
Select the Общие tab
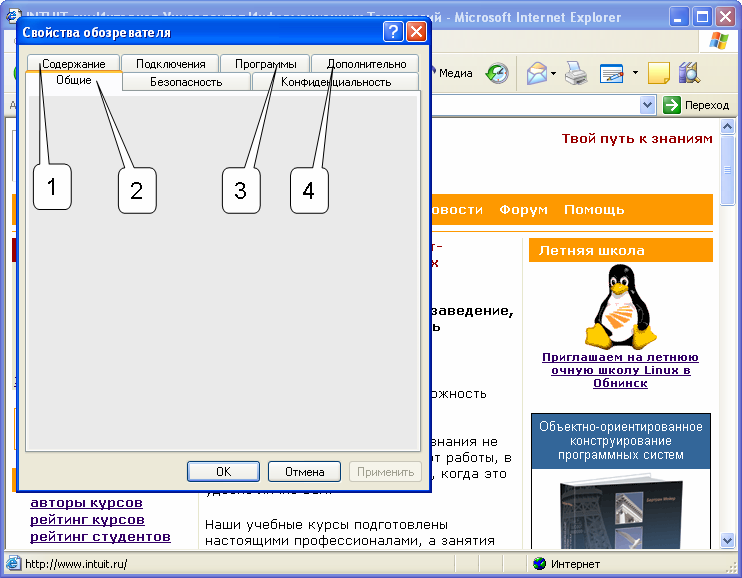74,80
